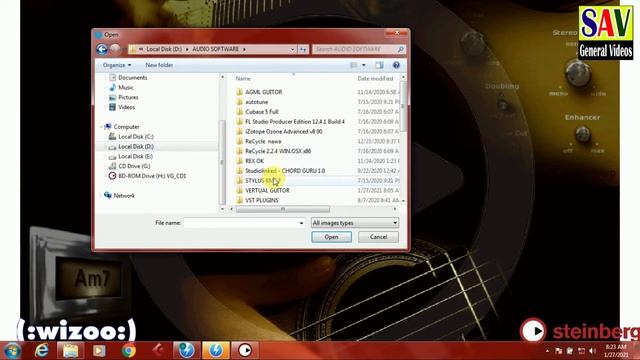Click the file list vertical scrollbar thumb
The image size is (640, 360).
[x=403, y=106]
